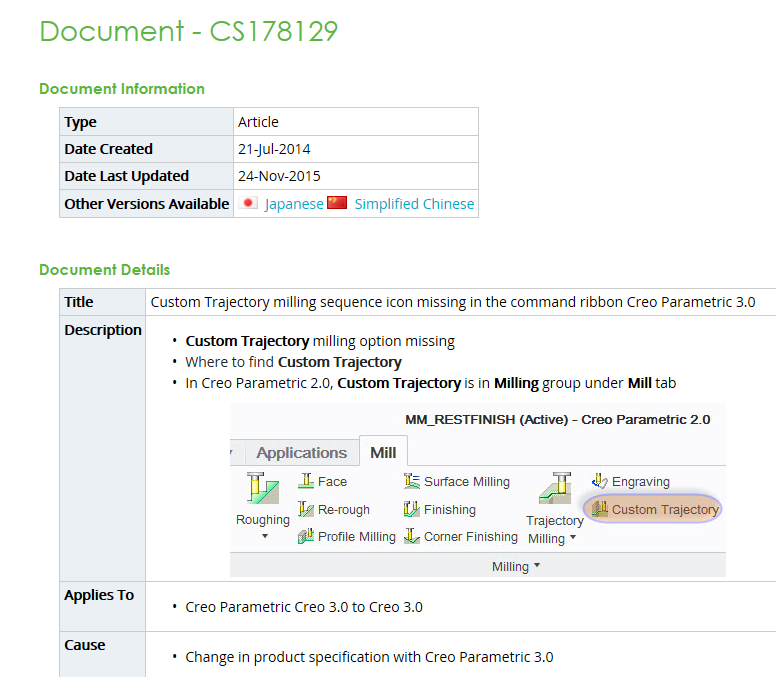Click the Document Information heading

coord(122,89)
